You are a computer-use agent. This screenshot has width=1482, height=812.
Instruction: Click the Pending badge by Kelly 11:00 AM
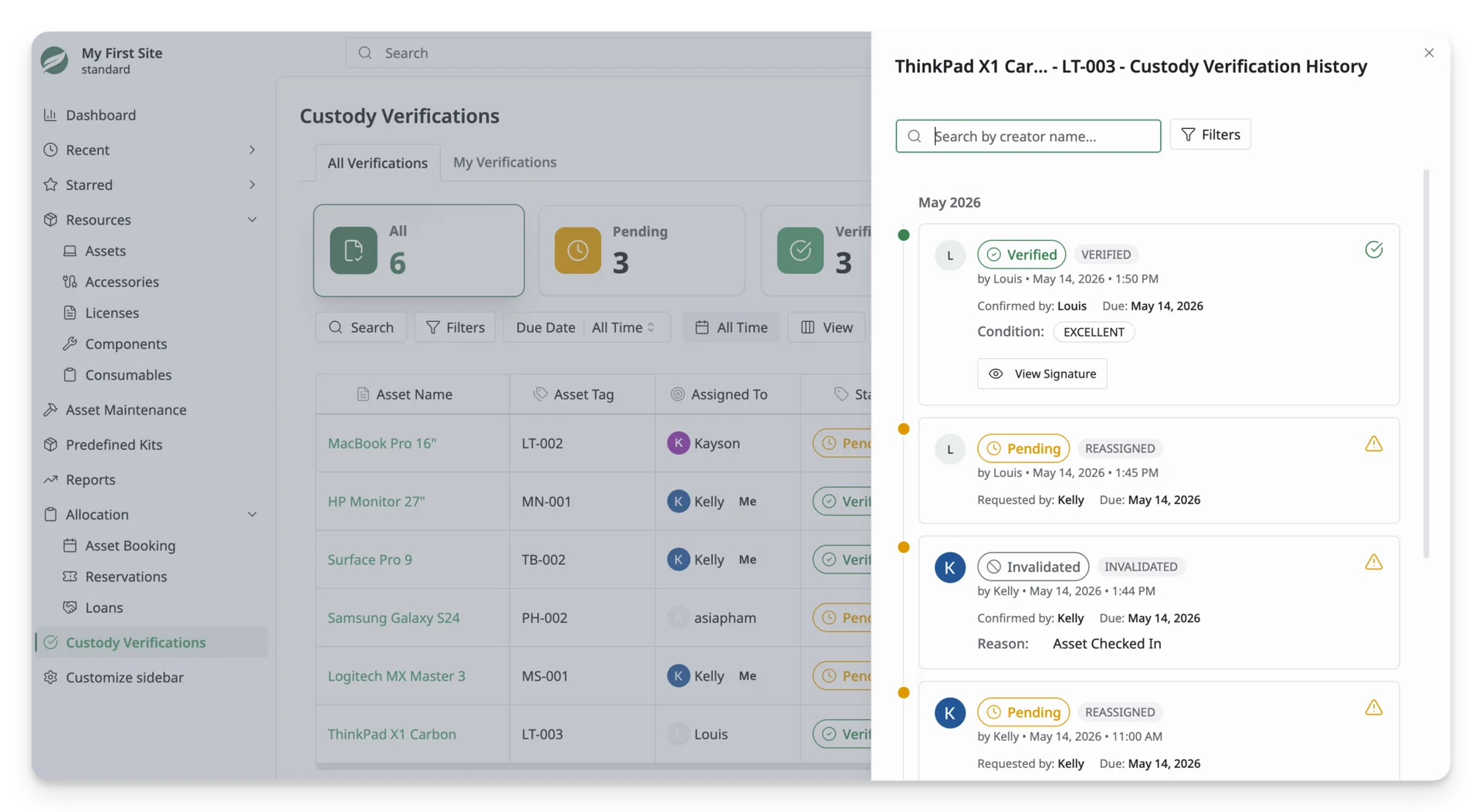coord(1023,712)
